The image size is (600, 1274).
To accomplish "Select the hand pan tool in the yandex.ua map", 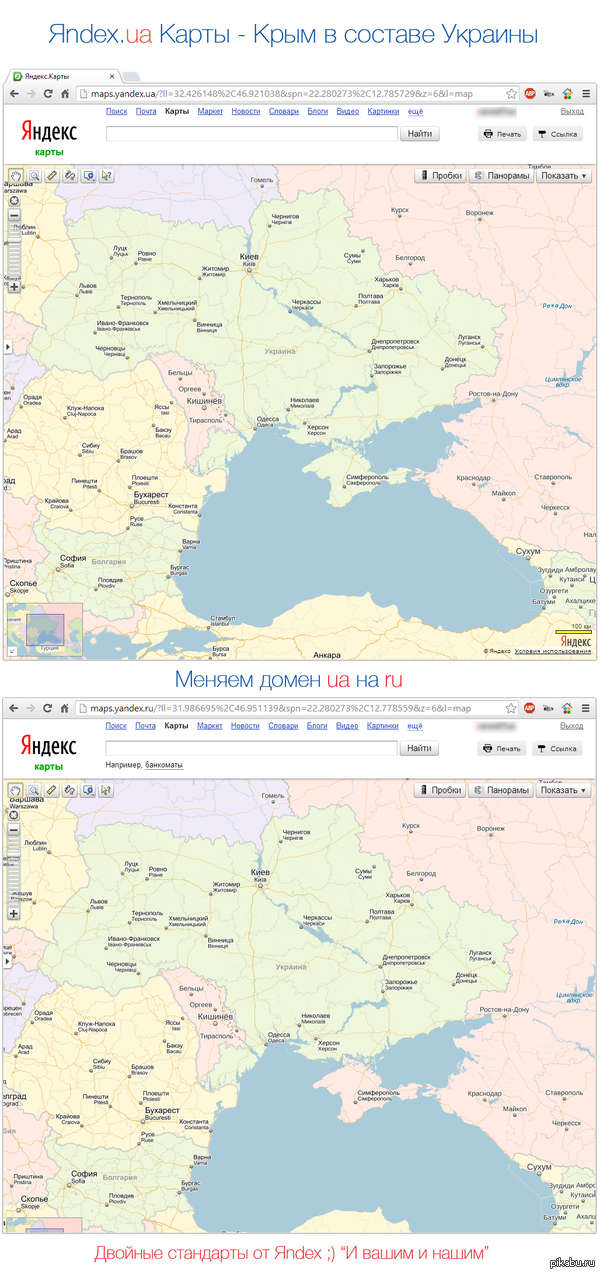I will [x=16, y=175].
